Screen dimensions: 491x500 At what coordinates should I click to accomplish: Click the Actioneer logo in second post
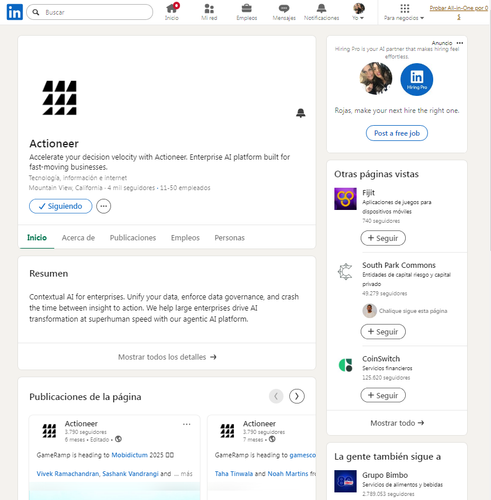tap(227, 431)
